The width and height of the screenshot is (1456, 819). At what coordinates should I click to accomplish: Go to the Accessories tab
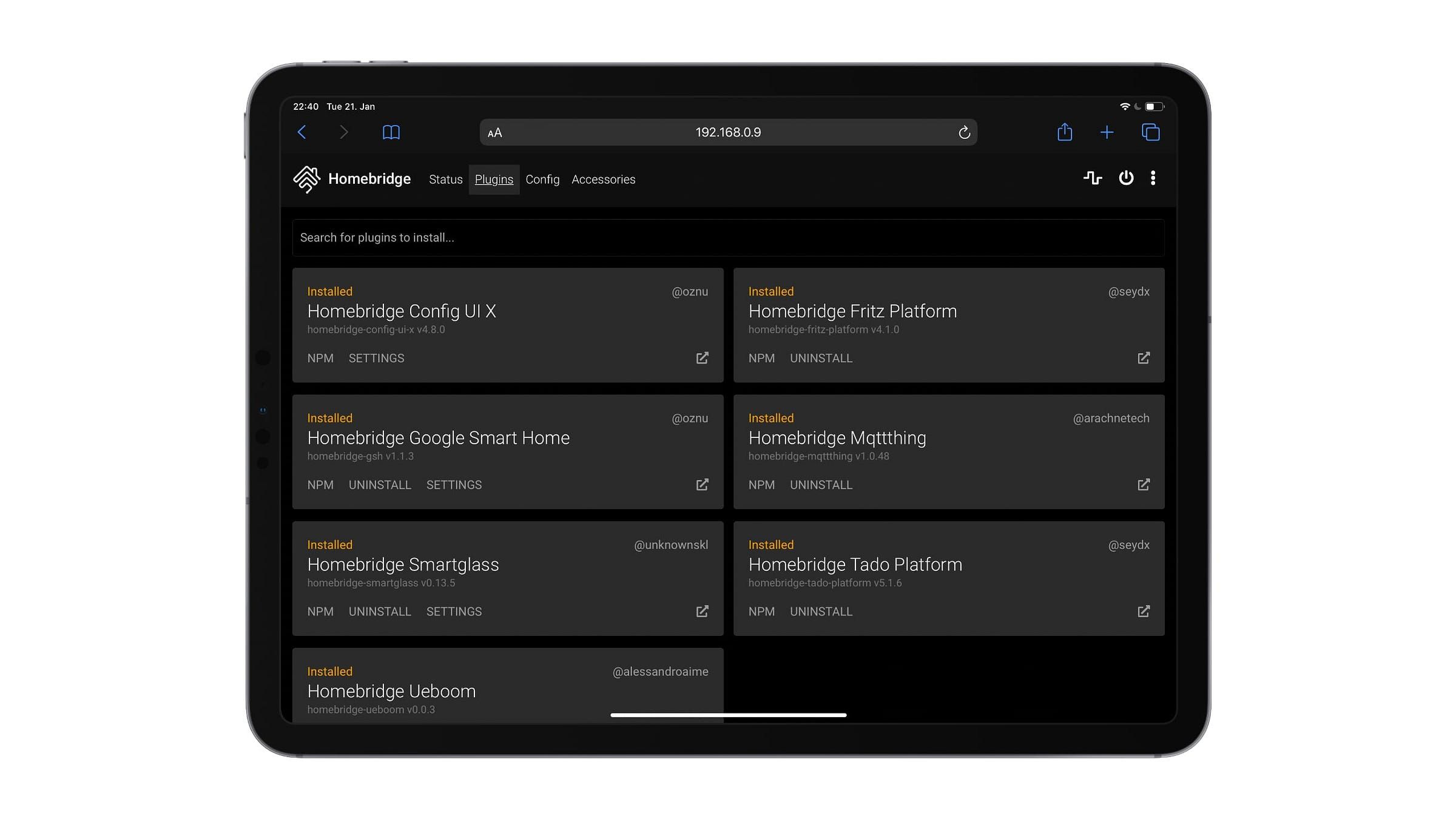pos(604,180)
